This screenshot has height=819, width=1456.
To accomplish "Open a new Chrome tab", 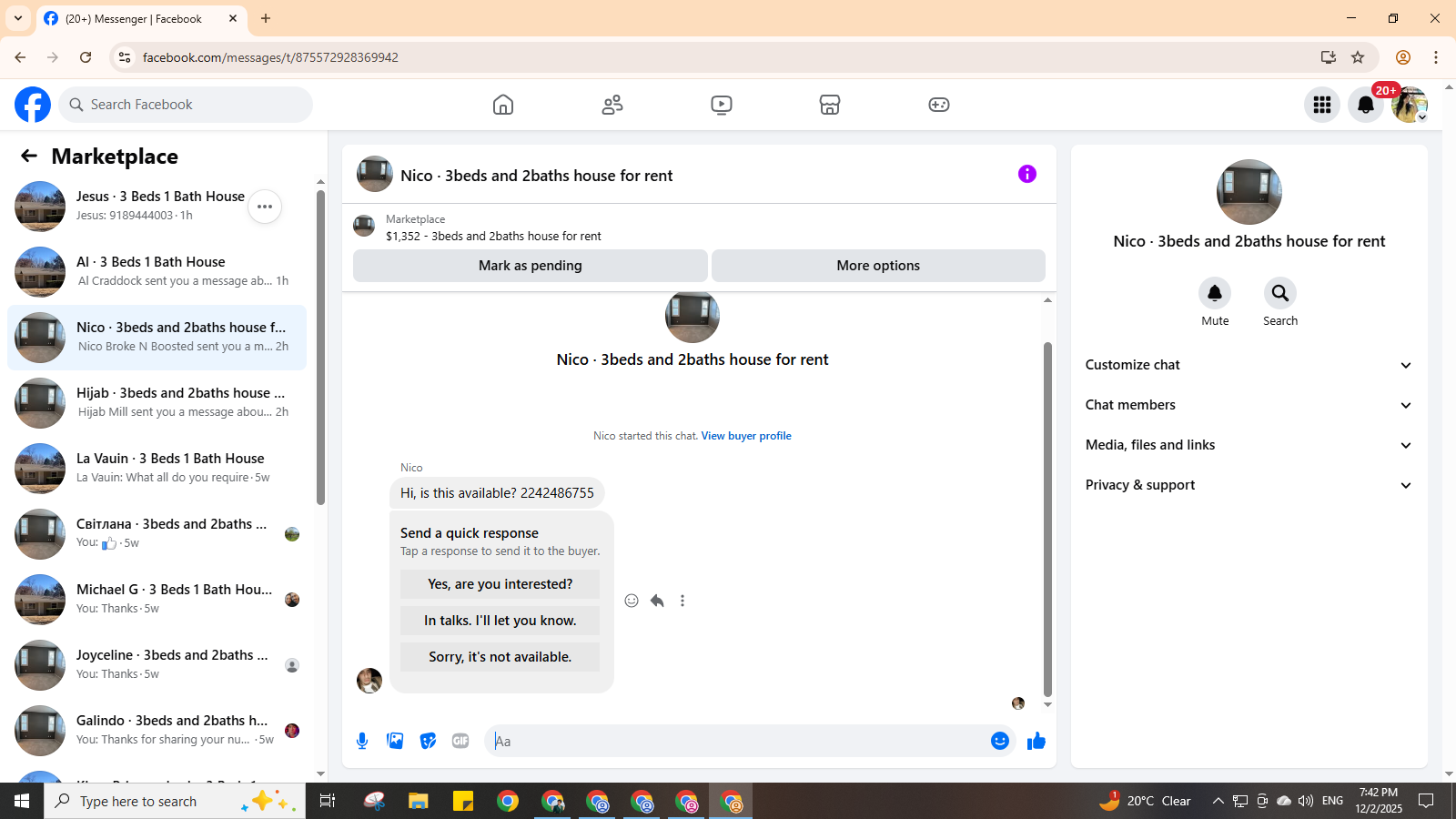I will click(266, 18).
